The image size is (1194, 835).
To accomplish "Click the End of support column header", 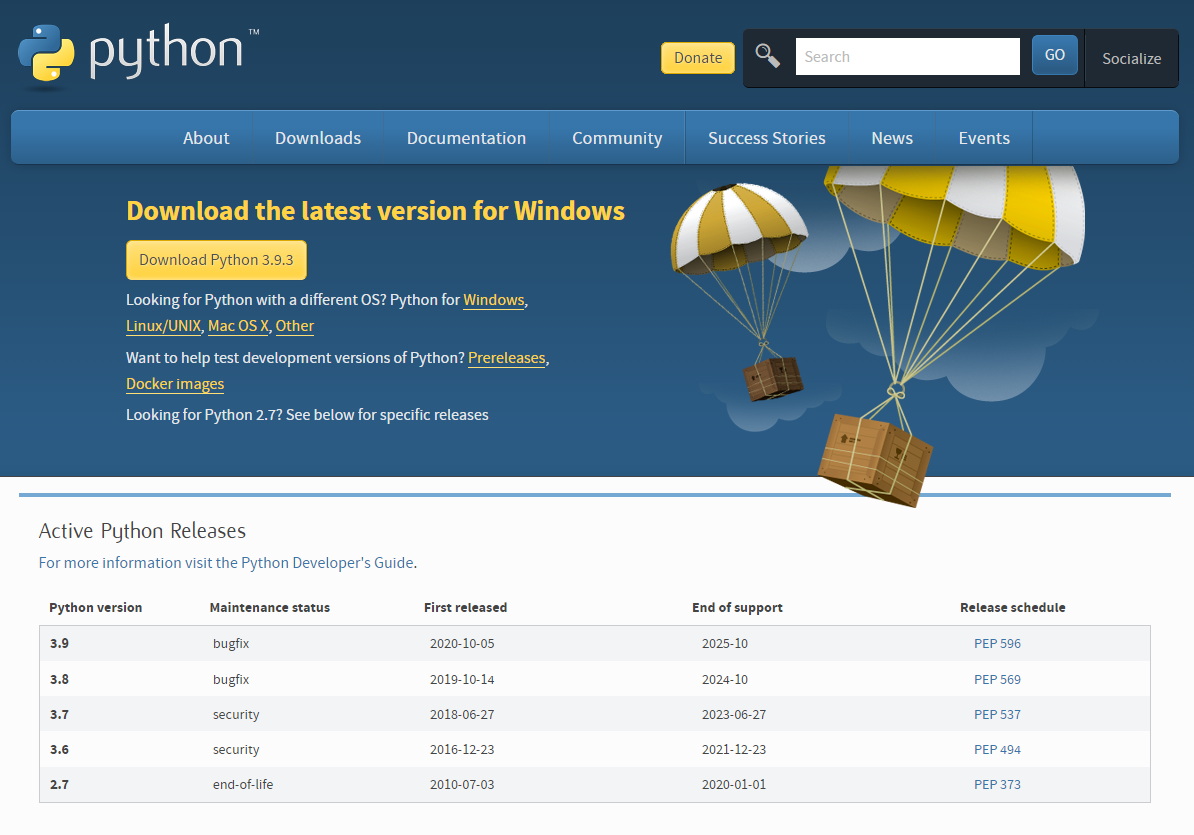I will point(737,607).
